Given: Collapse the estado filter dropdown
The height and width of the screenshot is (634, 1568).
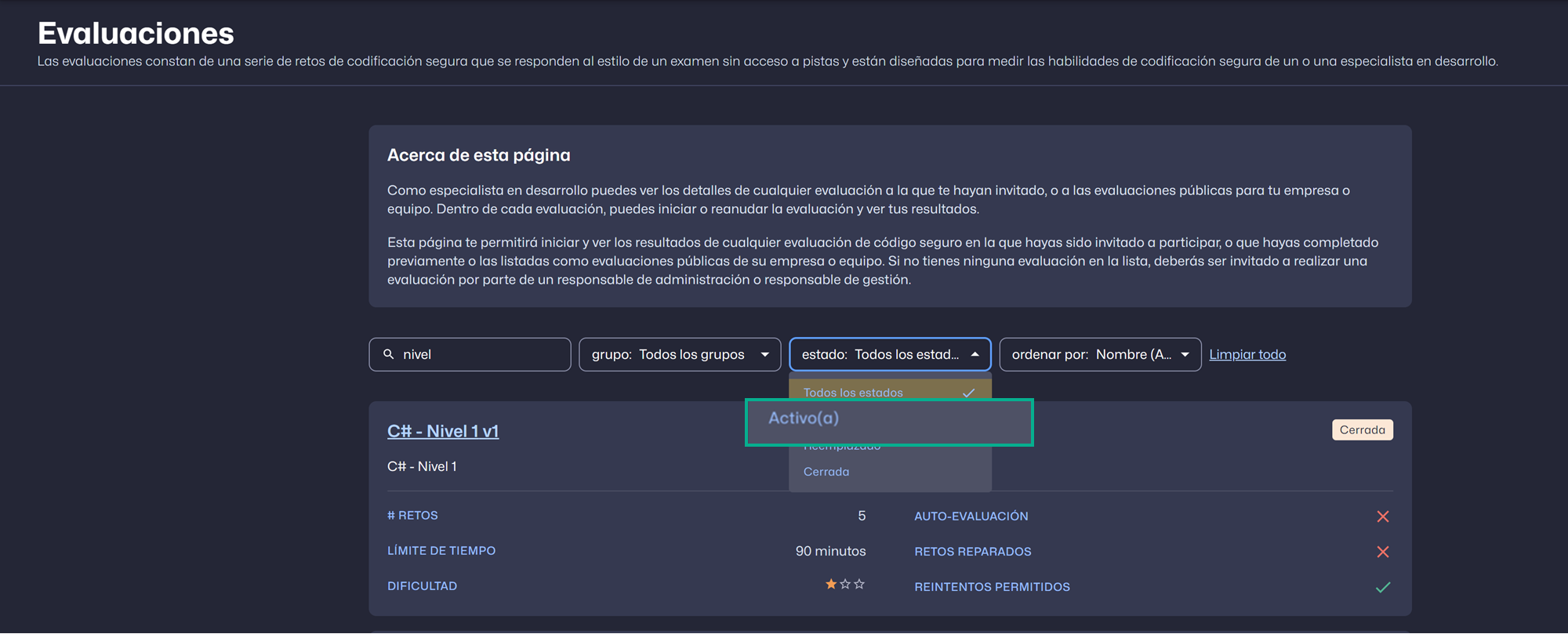Looking at the screenshot, I should click(890, 354).
